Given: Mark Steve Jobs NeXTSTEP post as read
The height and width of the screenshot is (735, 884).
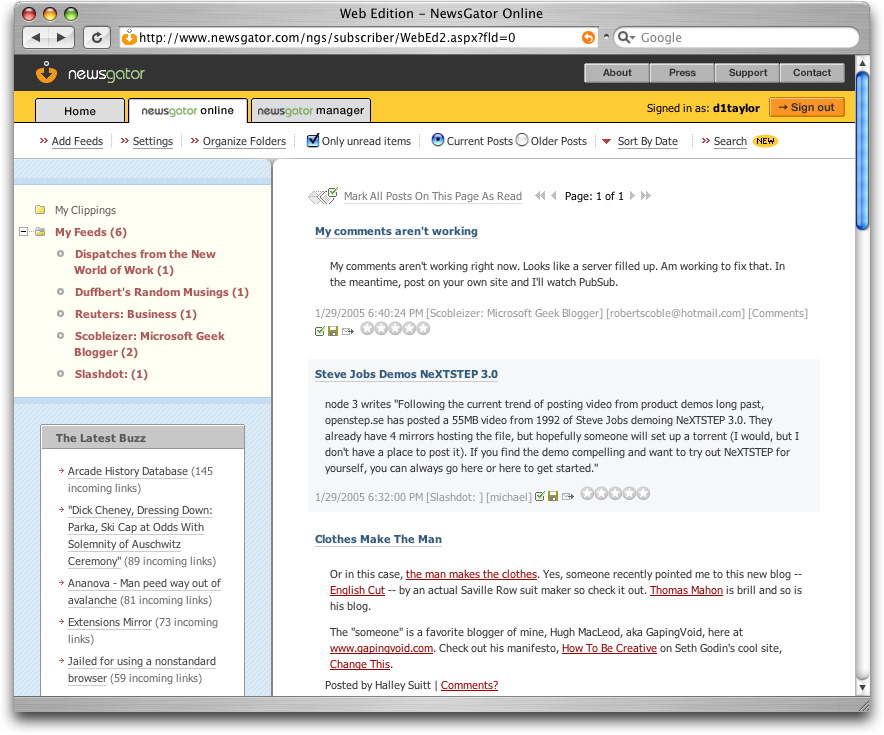Looking at the screenshot, I should click(x=540, y=496).
